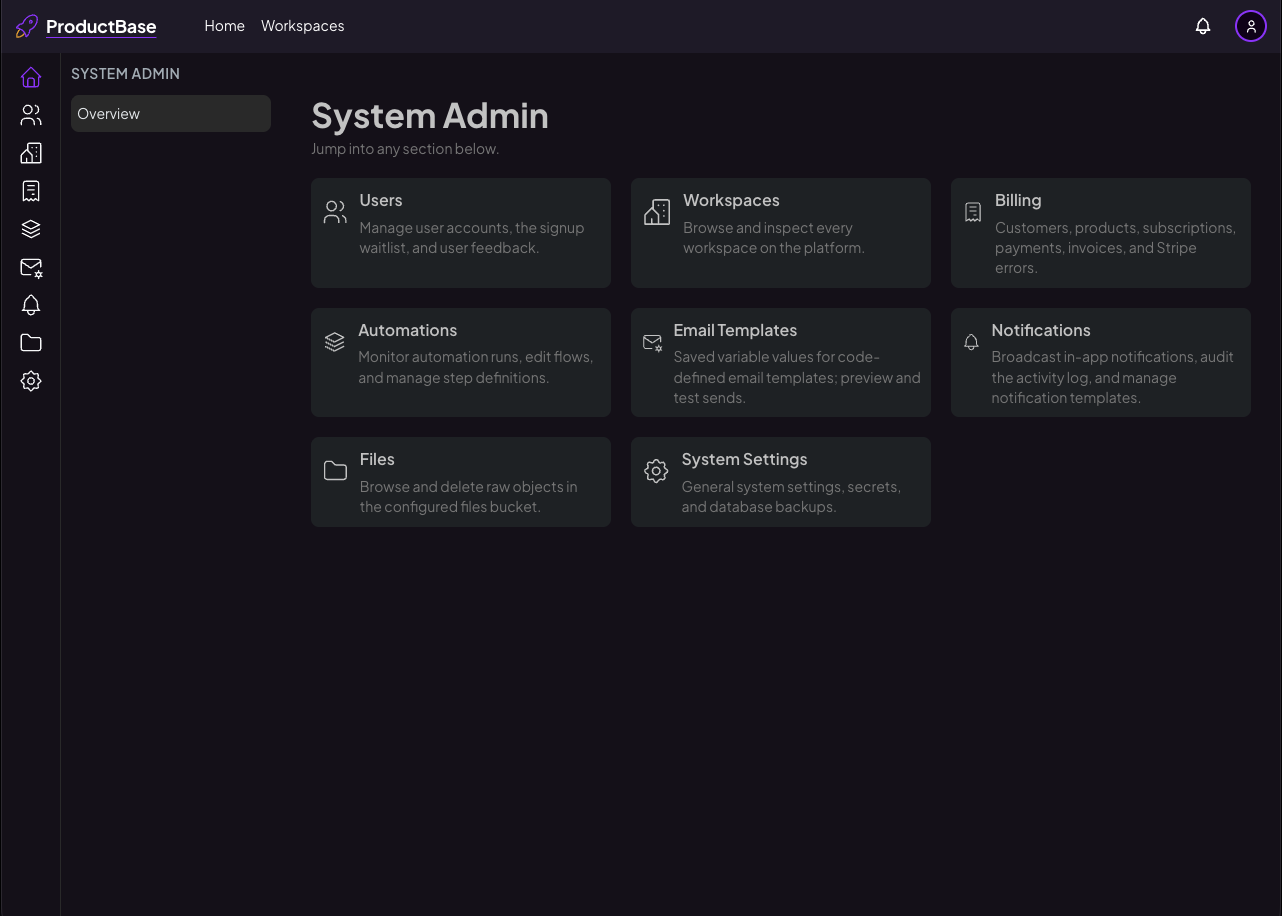Image resolution: width=1282 pixels, height=916 pixels.
Task: Open Workspaces in top navigation
Action: point(302,26)
